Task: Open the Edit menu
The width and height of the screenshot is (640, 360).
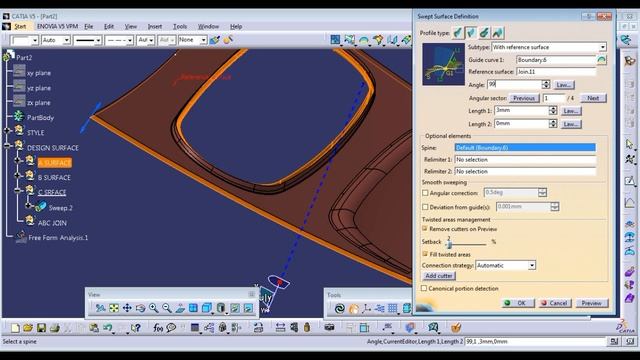Action: tap(109, 27)
